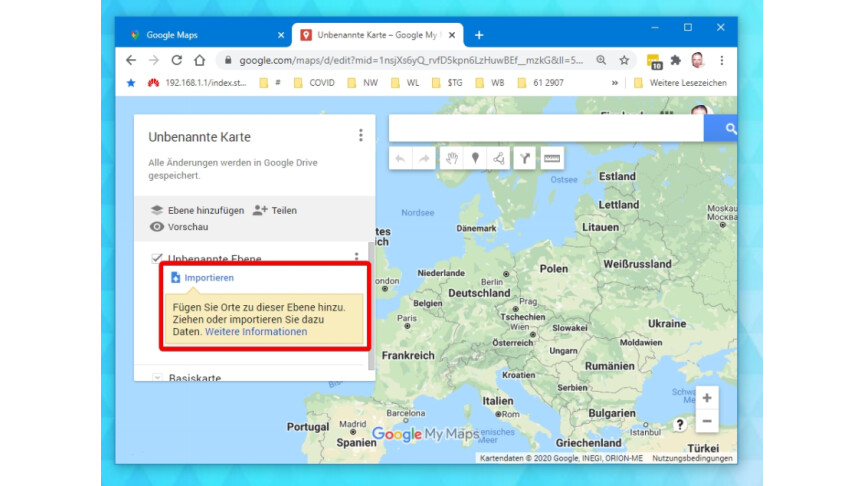The image size is (864, 486).
Task: Click the blue star bookmarks icon
Action: (x=131, y=83)
